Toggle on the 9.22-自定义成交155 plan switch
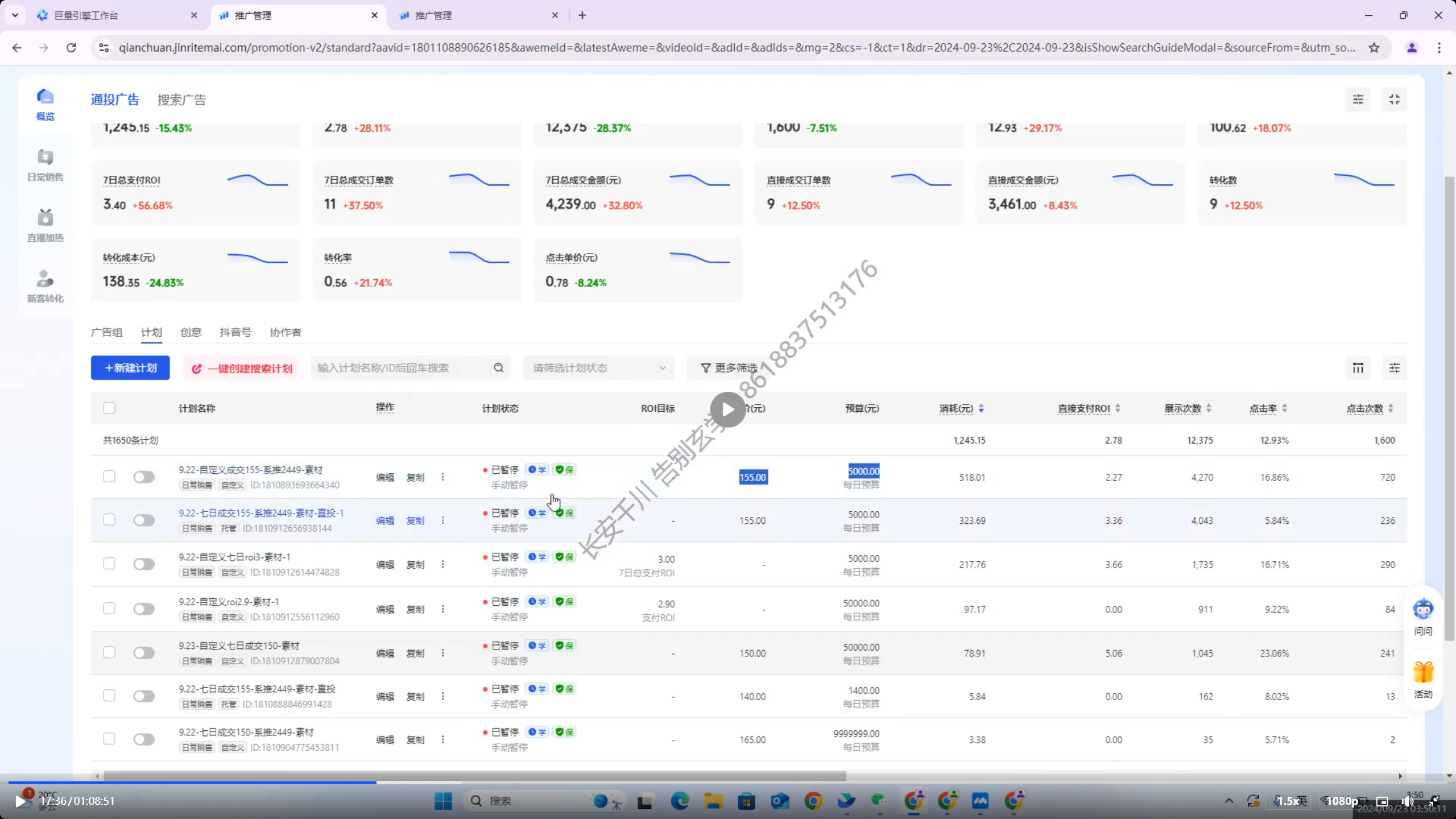 pos(144,477)
